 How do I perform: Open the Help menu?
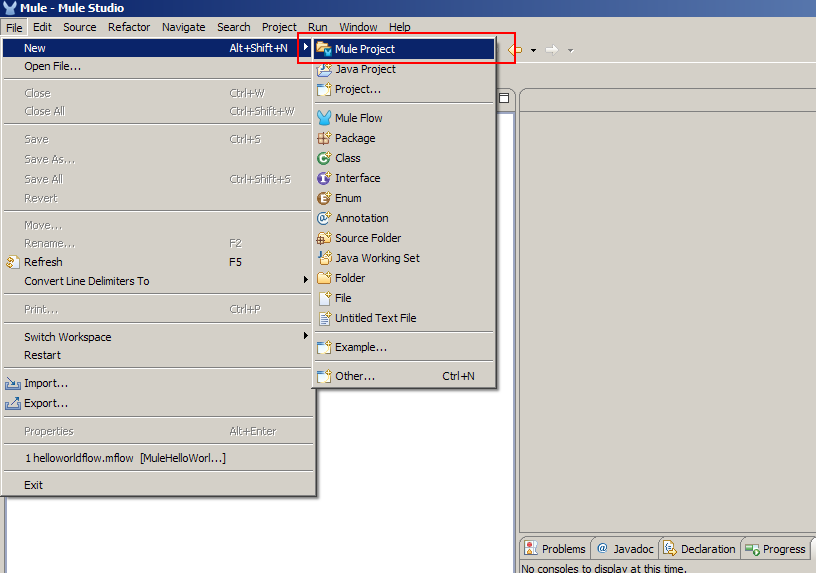pyautogui.click(x=400, y=27)
